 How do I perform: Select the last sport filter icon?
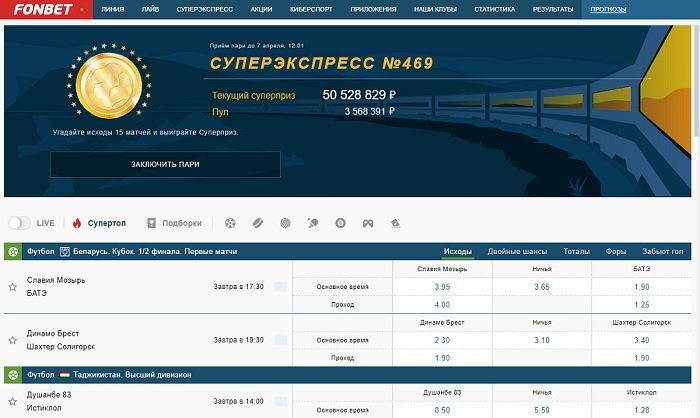coord(395,223)
